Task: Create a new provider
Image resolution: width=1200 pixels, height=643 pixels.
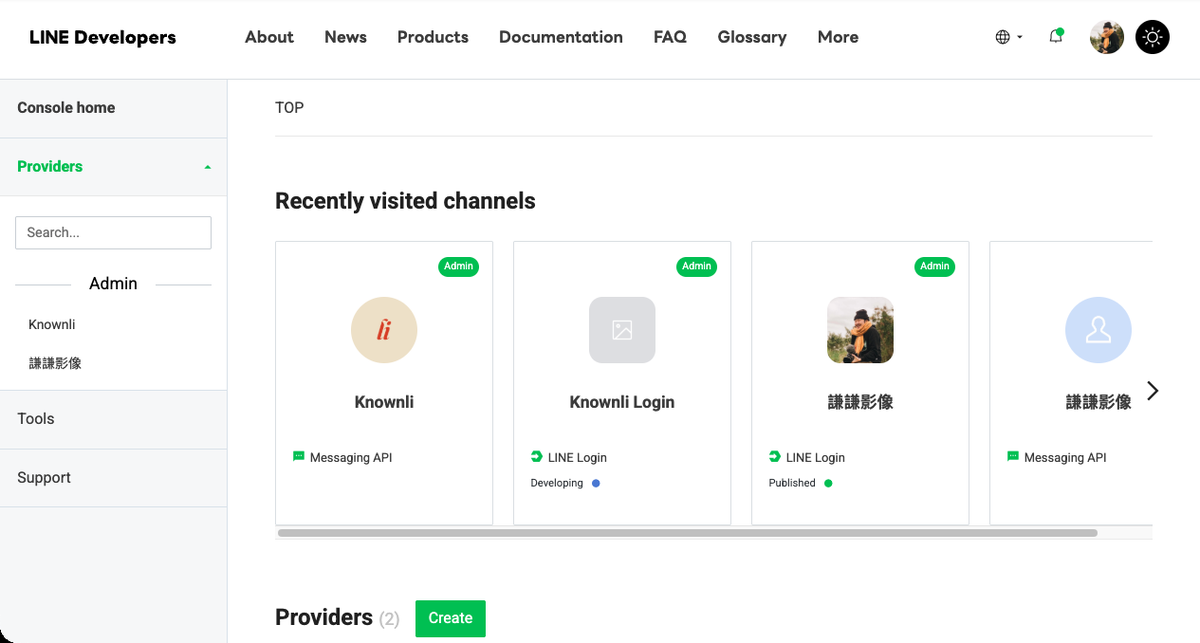Action: pos(450,618)
